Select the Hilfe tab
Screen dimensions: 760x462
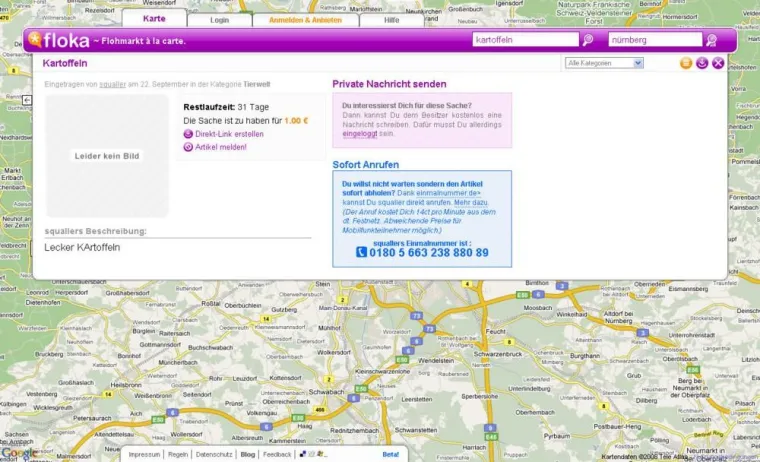point(392,20)
